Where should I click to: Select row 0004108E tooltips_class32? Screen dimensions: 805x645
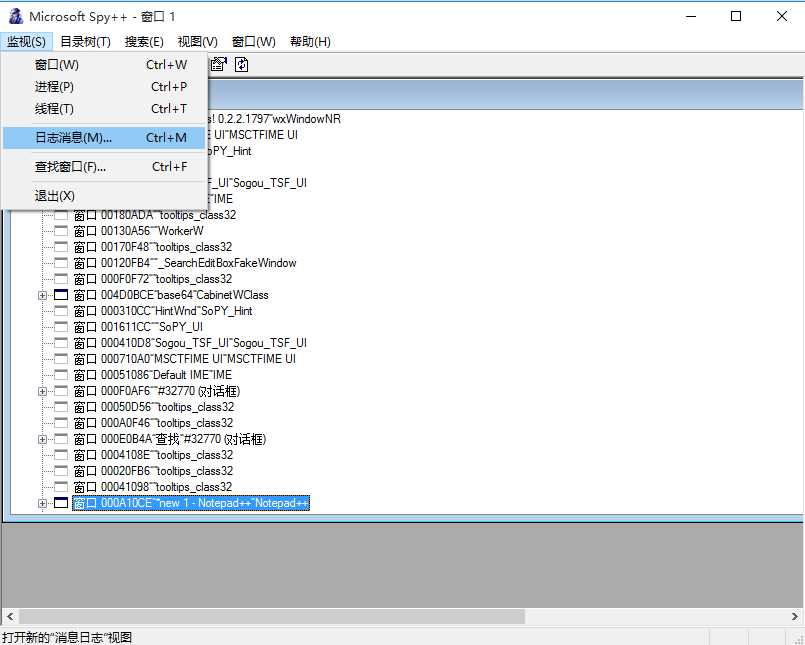153,455
